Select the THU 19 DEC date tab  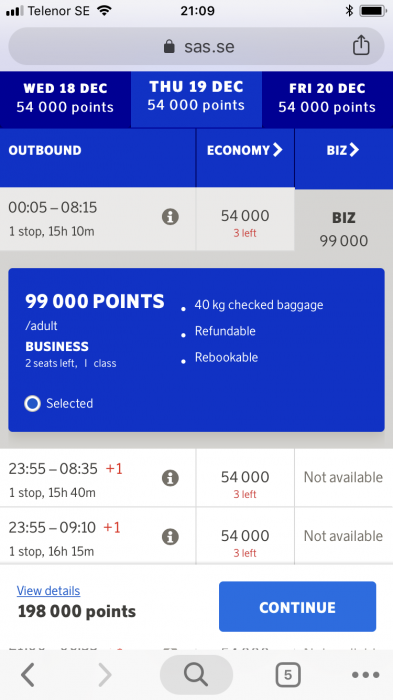(x=196, y=99)
